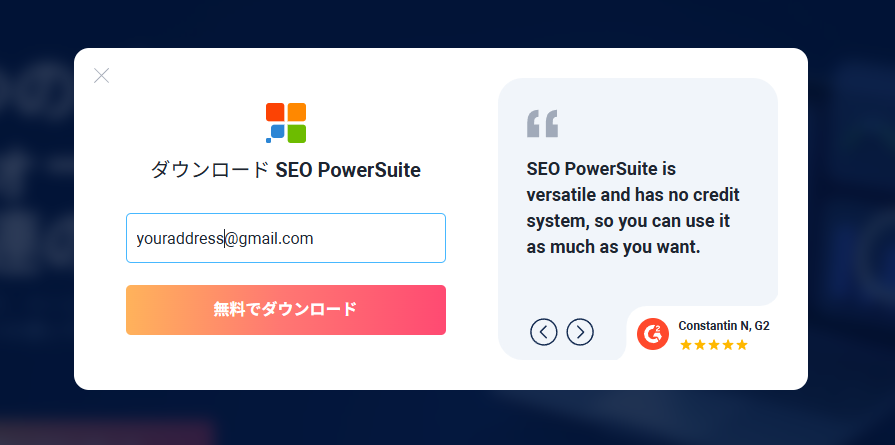Click the fourth star of the rating

tap(728, 345)
